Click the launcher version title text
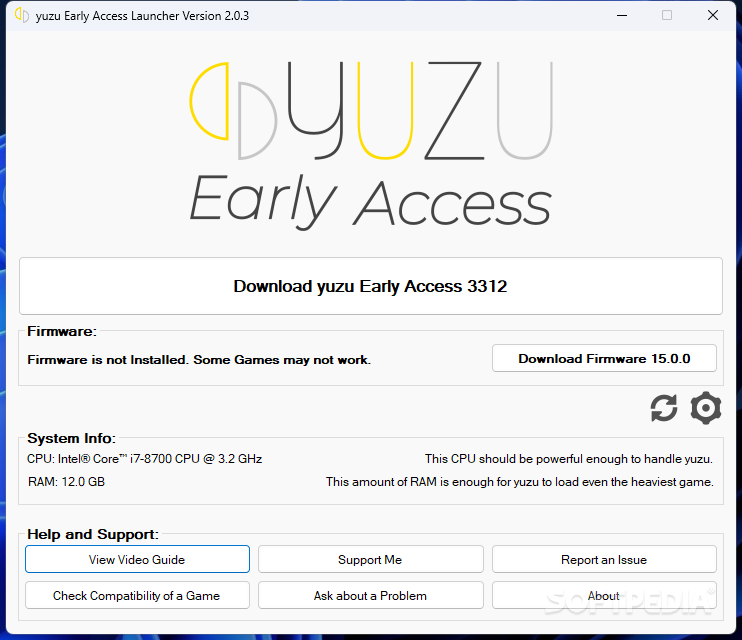742x640 pixels. [142, 16]
